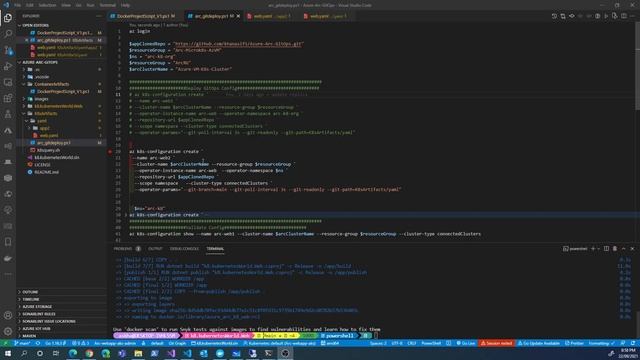Click the Run file play icon in editor toolbar

click(606, 16)
